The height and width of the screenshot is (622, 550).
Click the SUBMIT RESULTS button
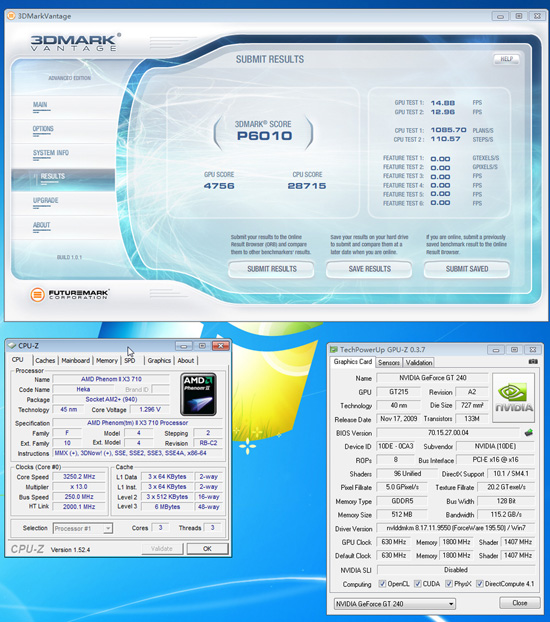coord(271,269)
